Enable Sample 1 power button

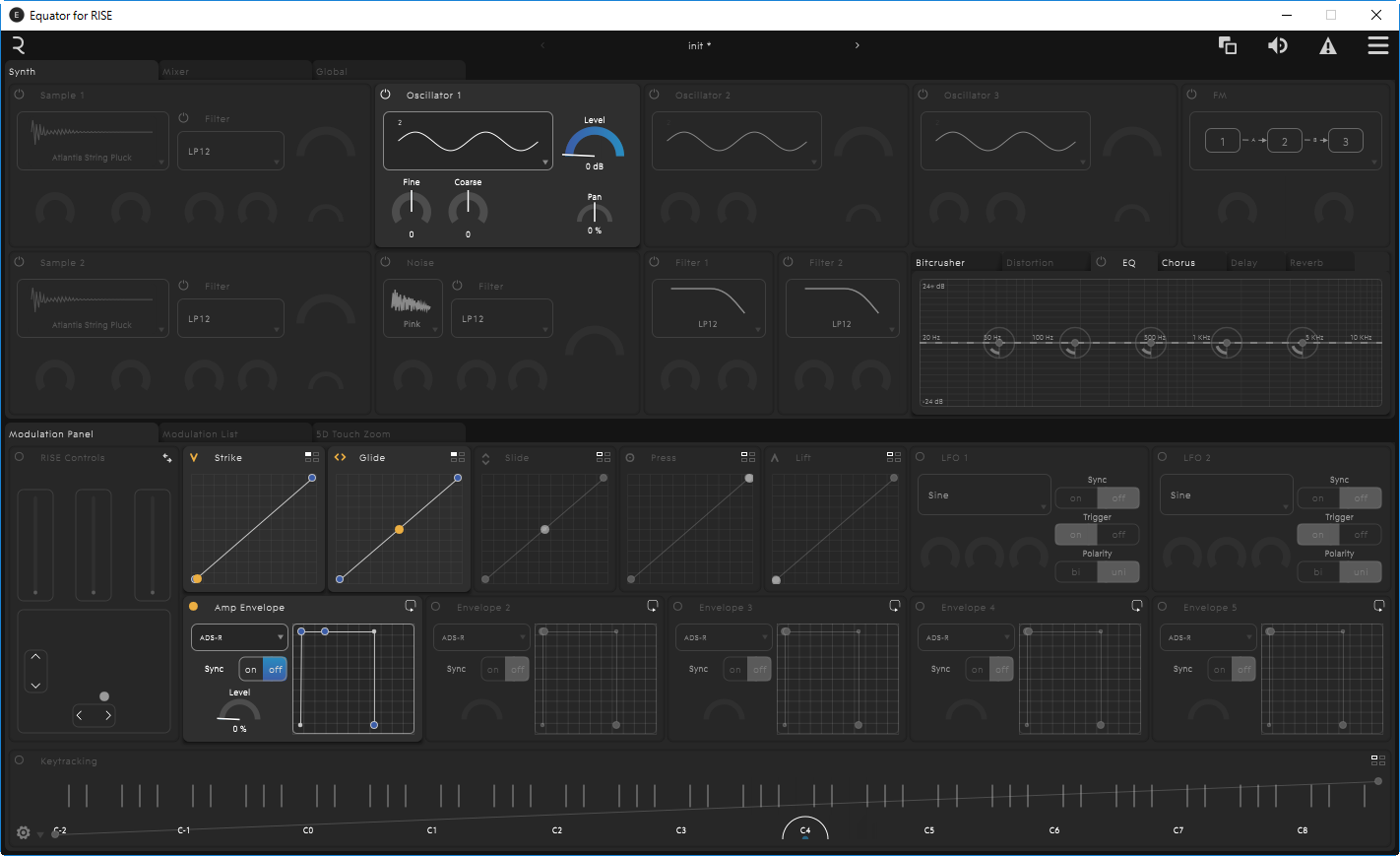20,95
